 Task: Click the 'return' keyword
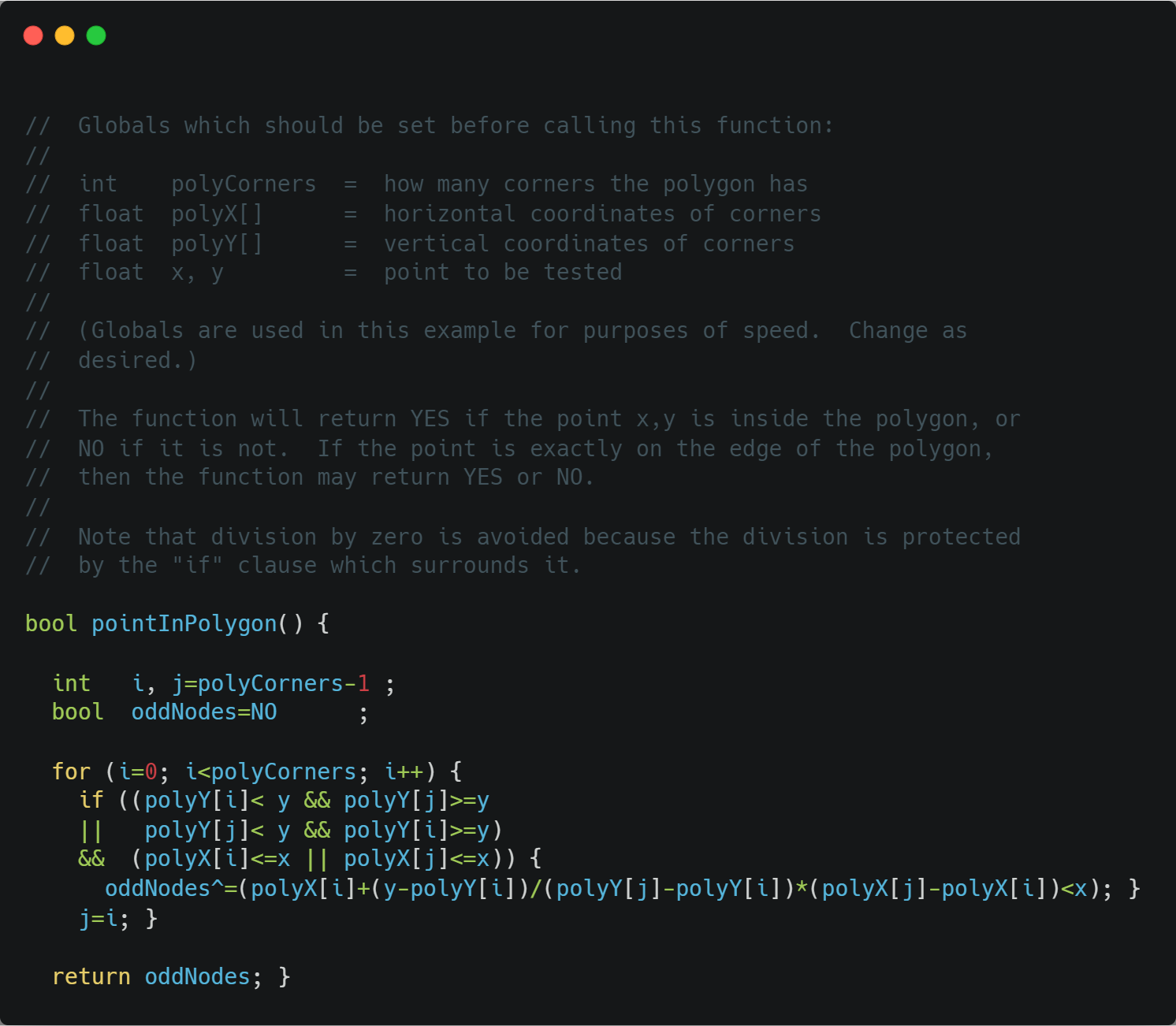(91, 977)
